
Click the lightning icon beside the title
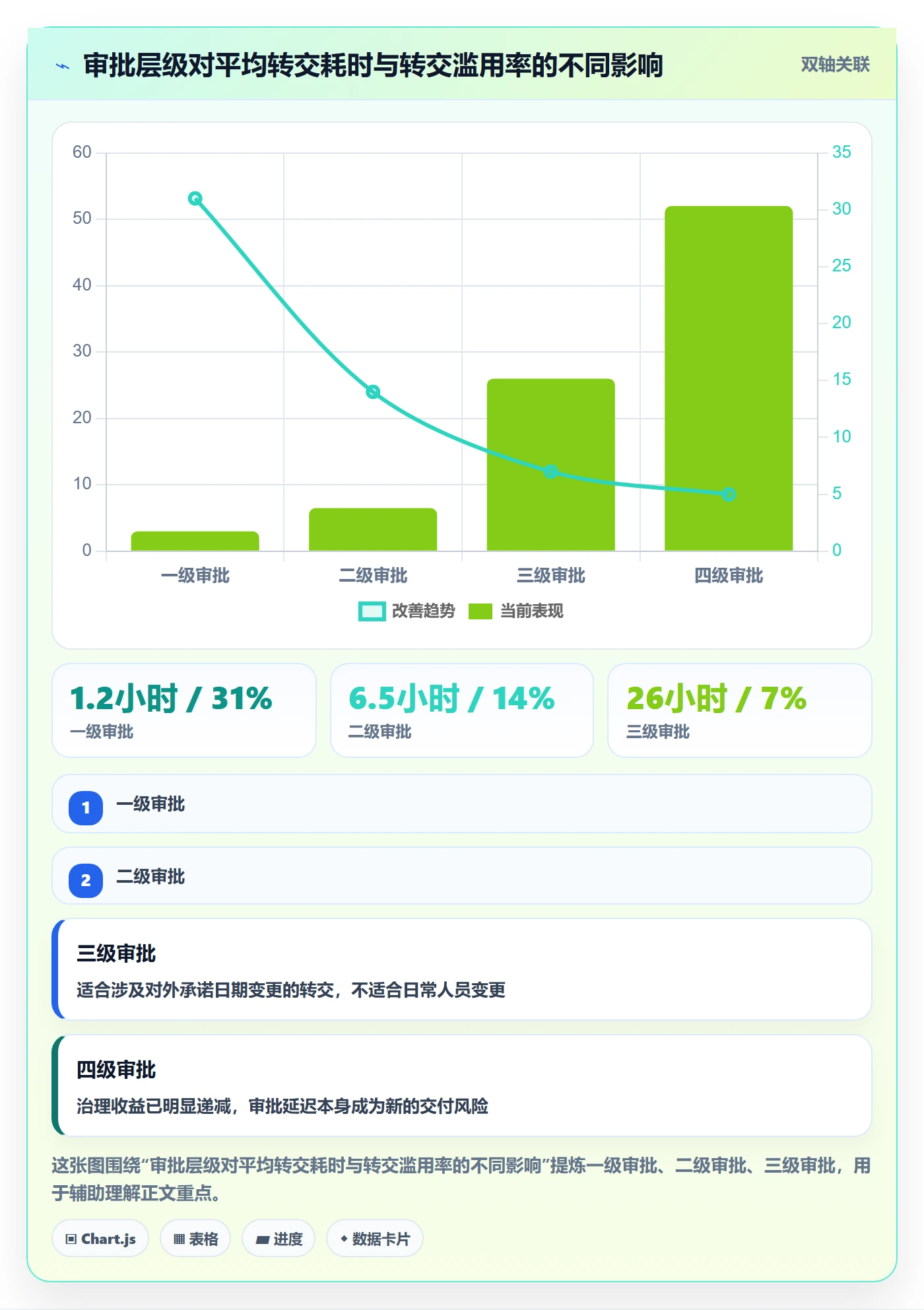(x=63, y=66)
